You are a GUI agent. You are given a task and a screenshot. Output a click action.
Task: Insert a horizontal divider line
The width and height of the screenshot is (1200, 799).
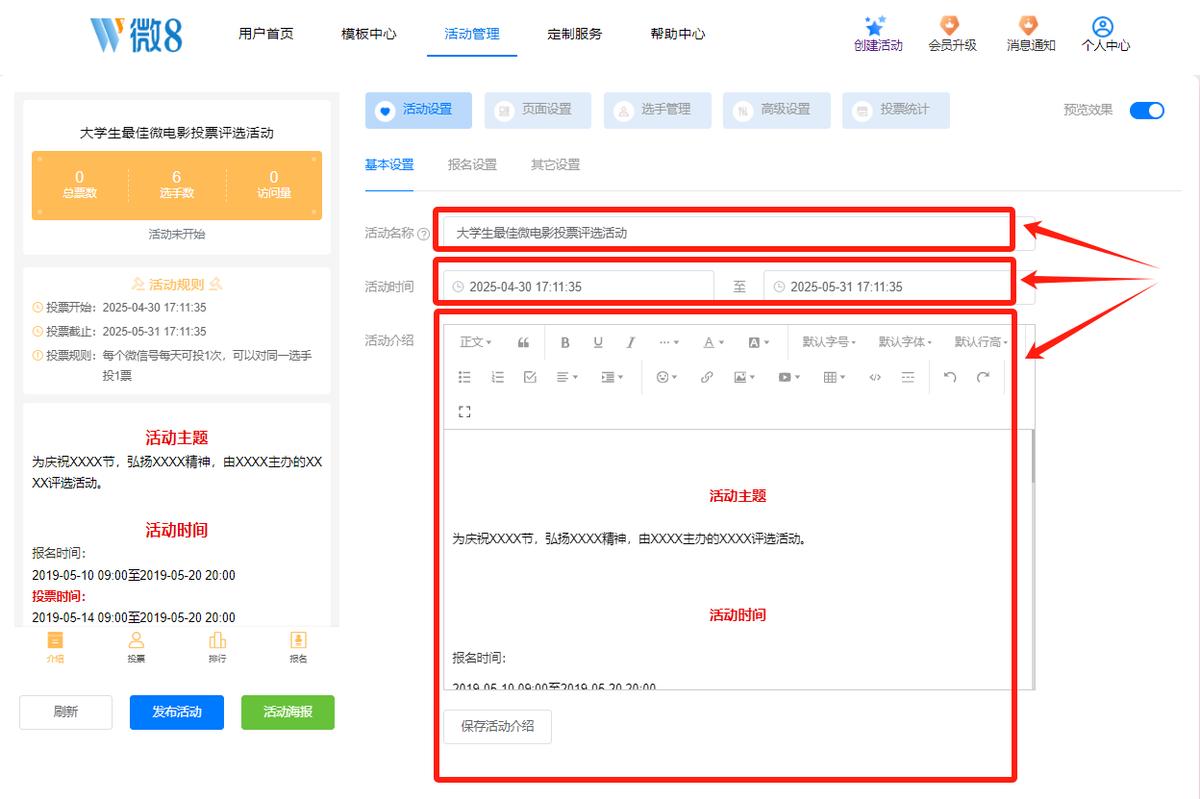[908, 377]
